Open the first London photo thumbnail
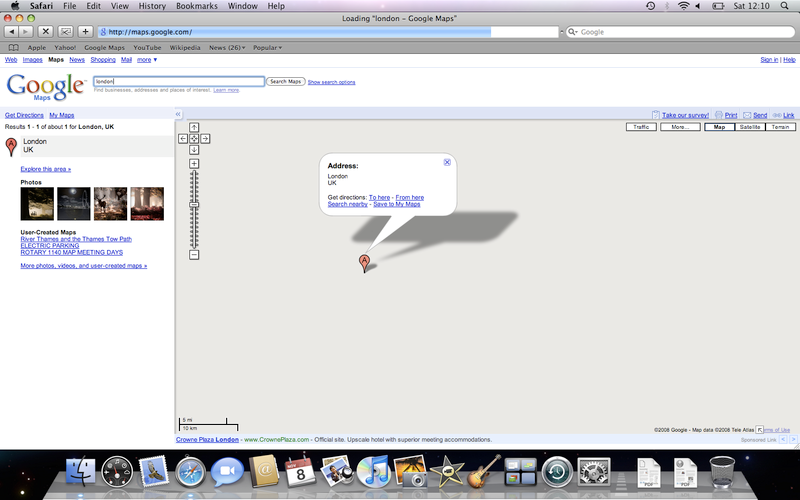Screen dimensions: 800x500 coord(37,204)
